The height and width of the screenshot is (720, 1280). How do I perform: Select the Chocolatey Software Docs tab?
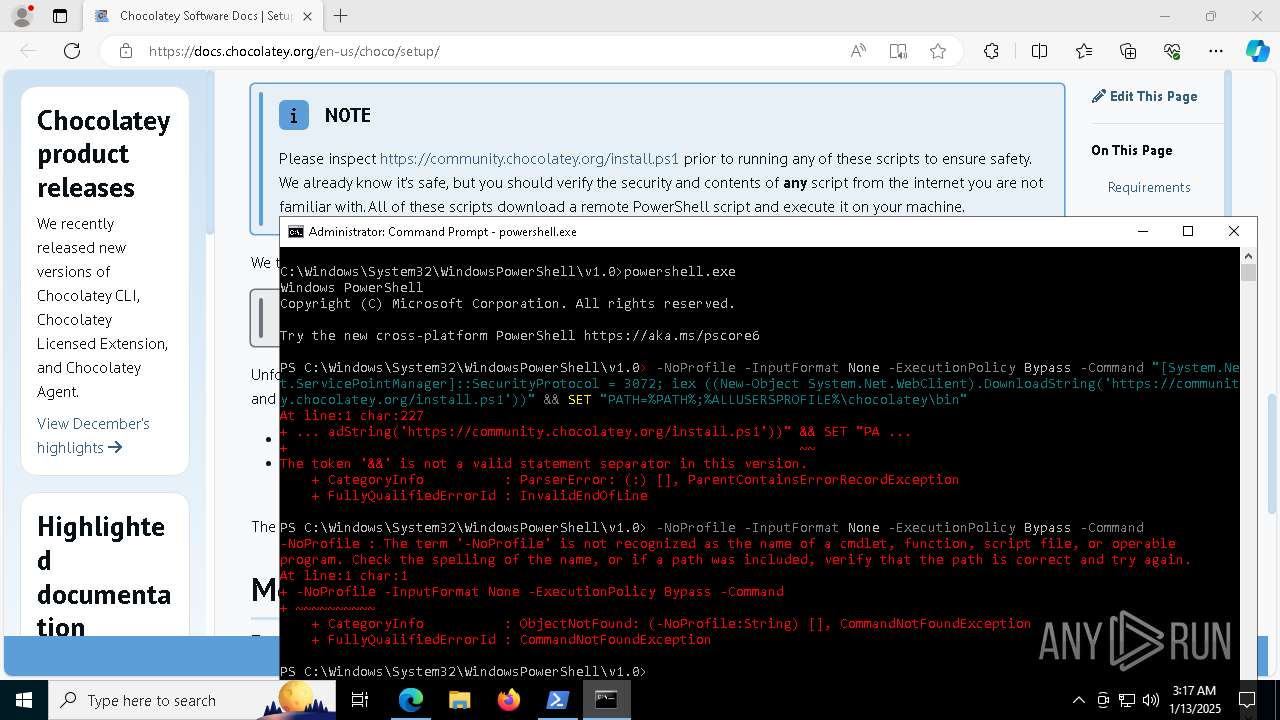(203, 16)
